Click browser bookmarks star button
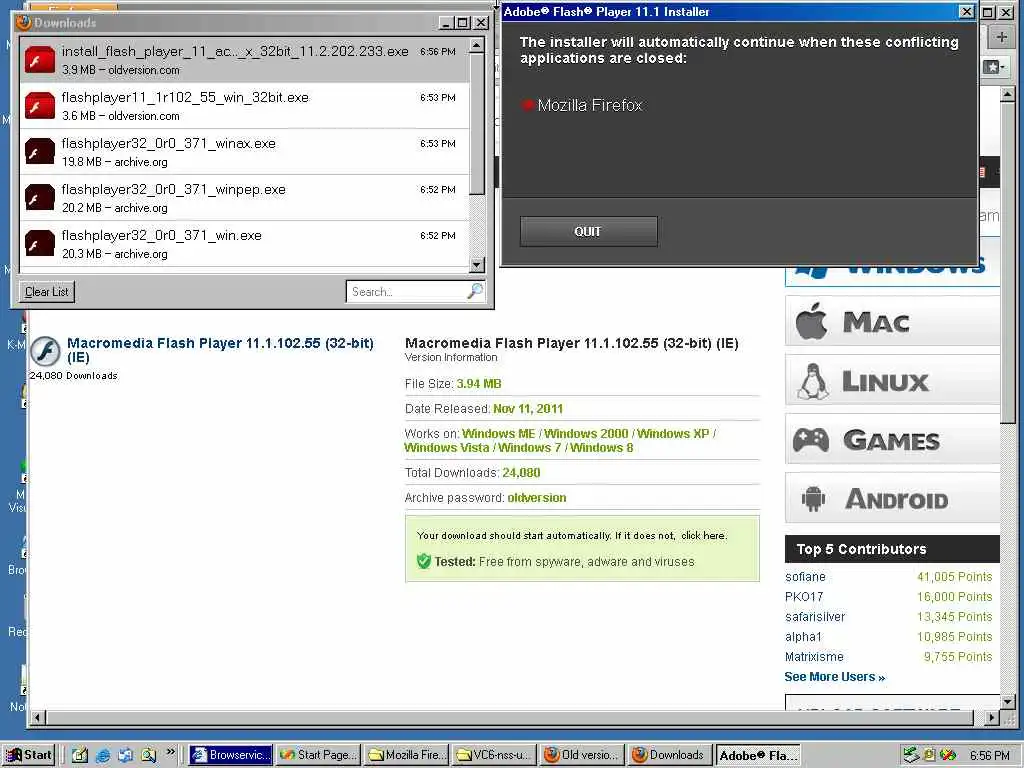The height and width of the screenshot is (768, 1024). point(994,67)
